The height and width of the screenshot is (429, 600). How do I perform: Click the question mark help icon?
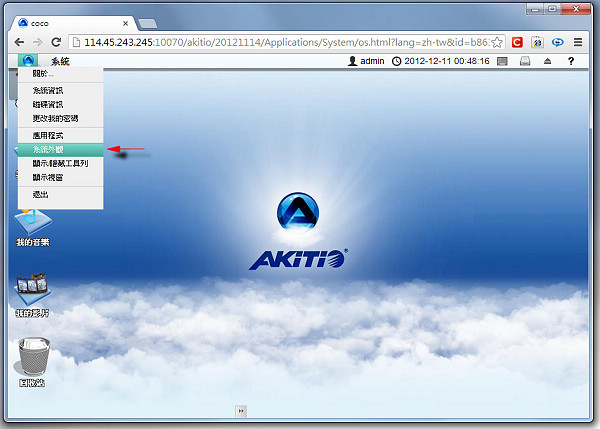point(570,61)
